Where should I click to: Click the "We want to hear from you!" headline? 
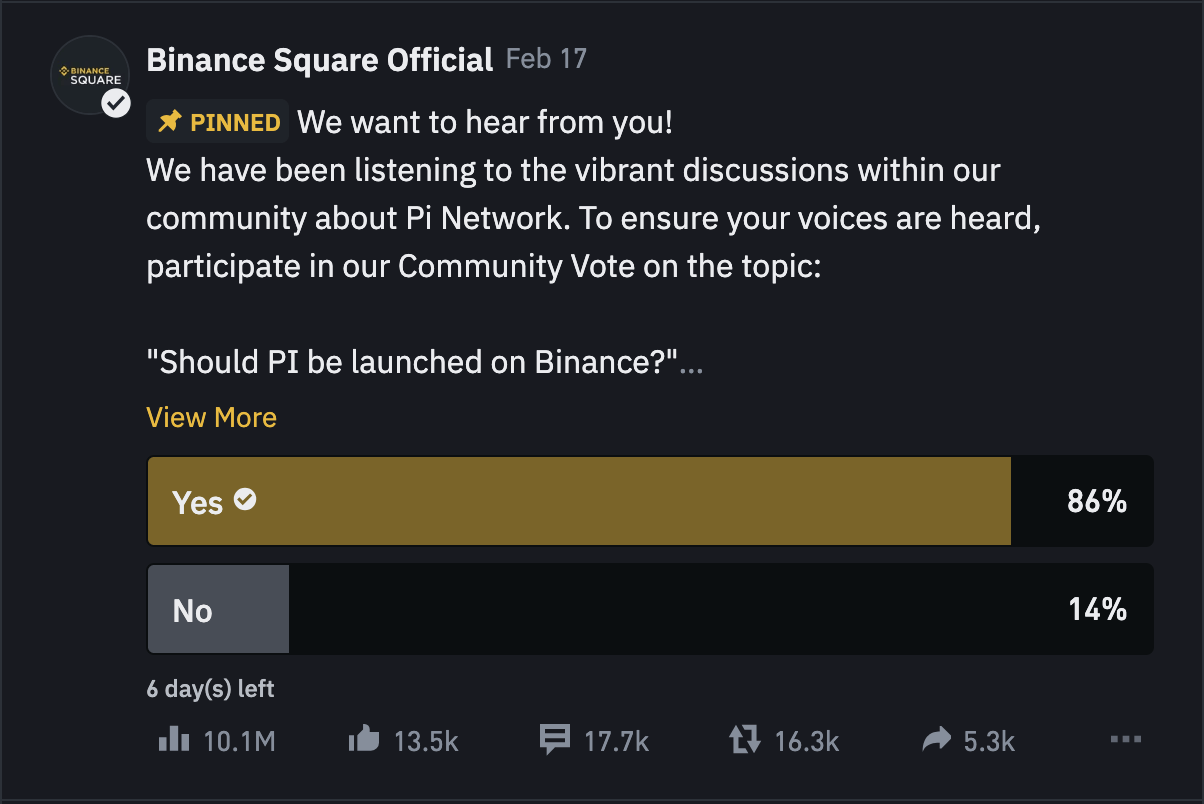485,123
